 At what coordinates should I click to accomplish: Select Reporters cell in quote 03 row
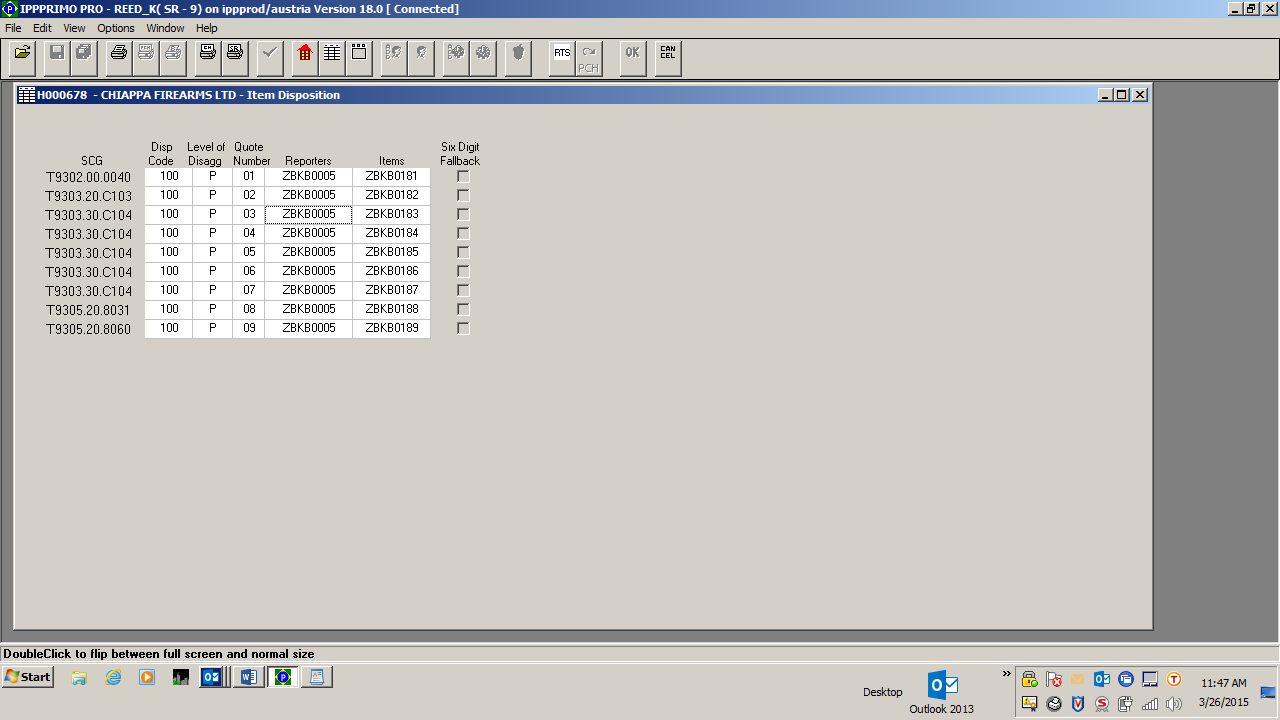tap(308, 215)
